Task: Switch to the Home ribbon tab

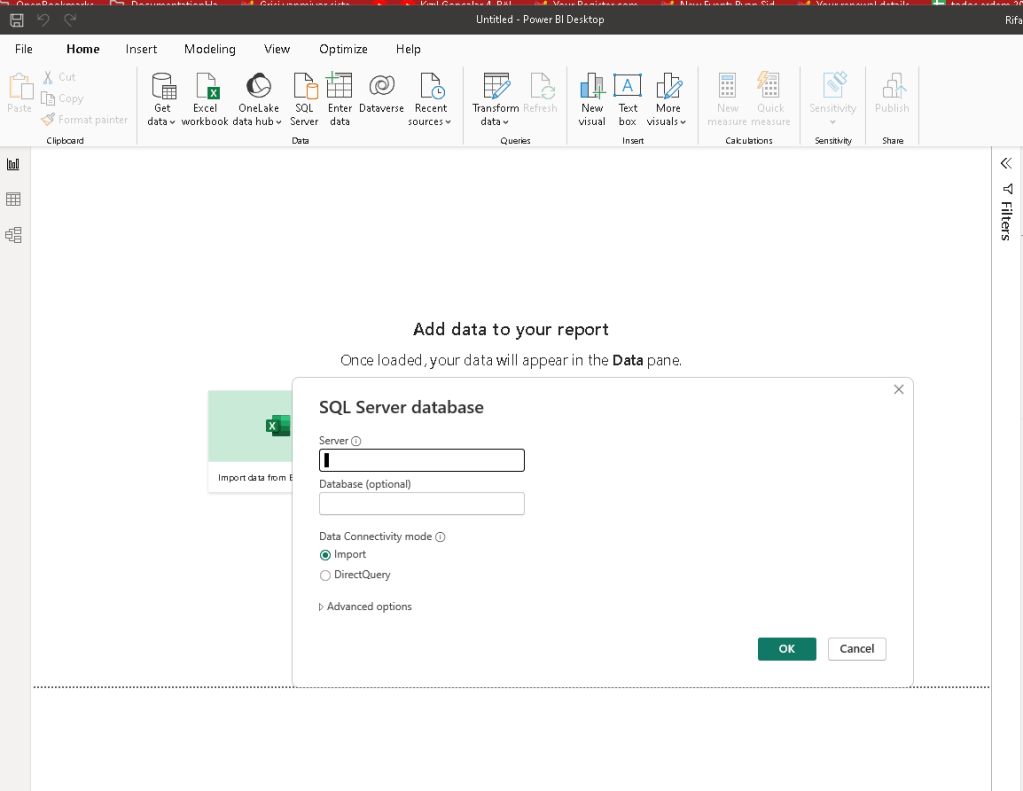Action: point(83,49)
